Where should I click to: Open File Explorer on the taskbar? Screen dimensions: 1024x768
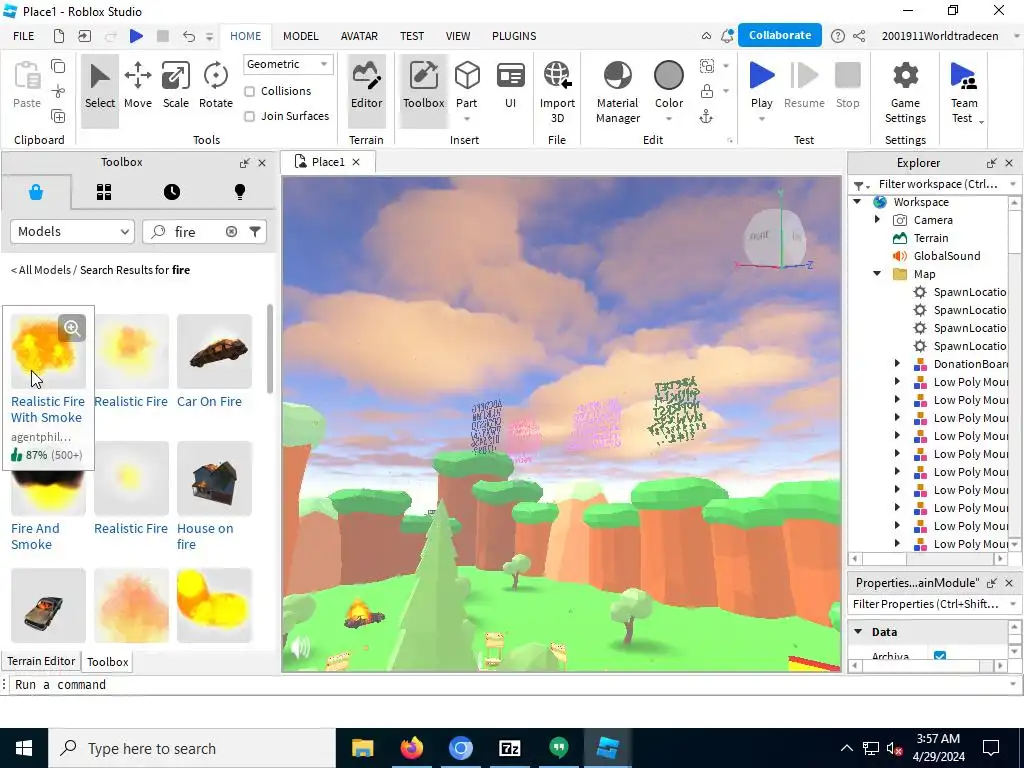[x=362, y=748]
